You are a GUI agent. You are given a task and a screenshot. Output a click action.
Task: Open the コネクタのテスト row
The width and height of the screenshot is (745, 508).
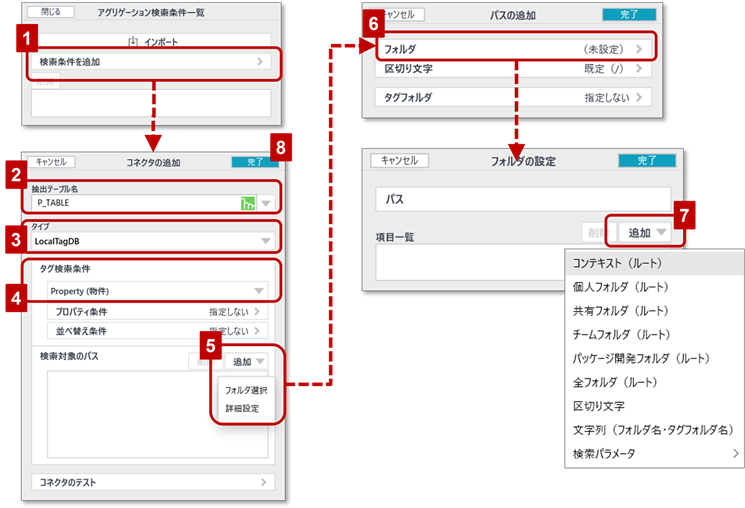[153, 482]
